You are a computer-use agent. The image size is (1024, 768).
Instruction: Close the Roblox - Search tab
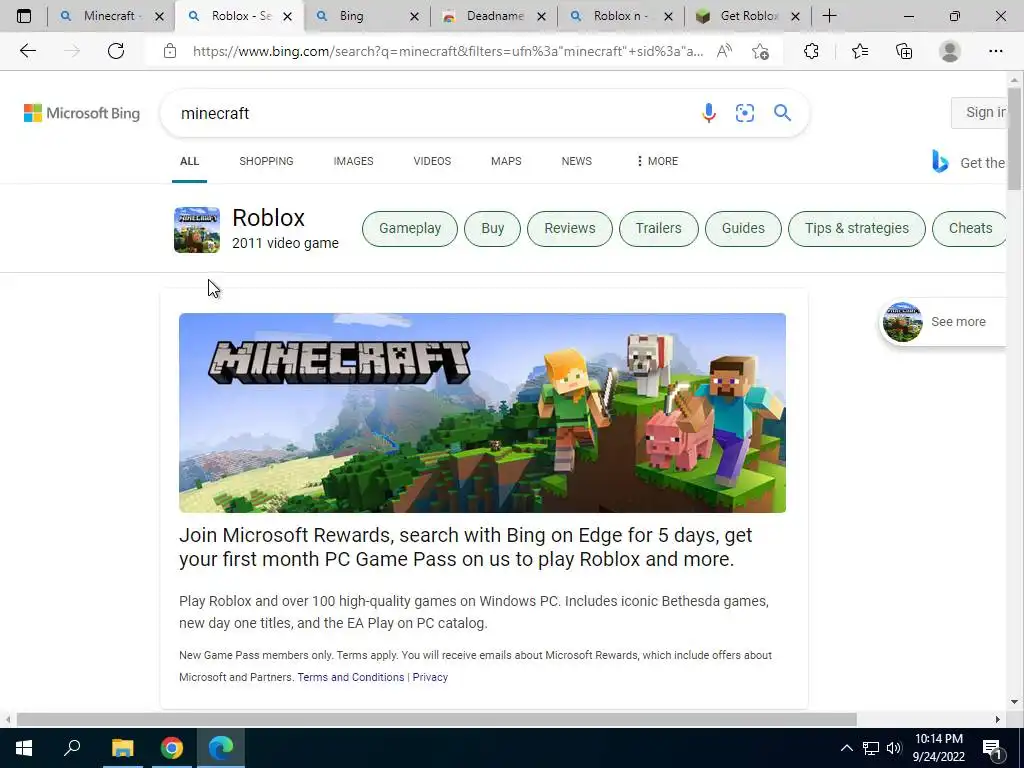[x=287, y=16]
